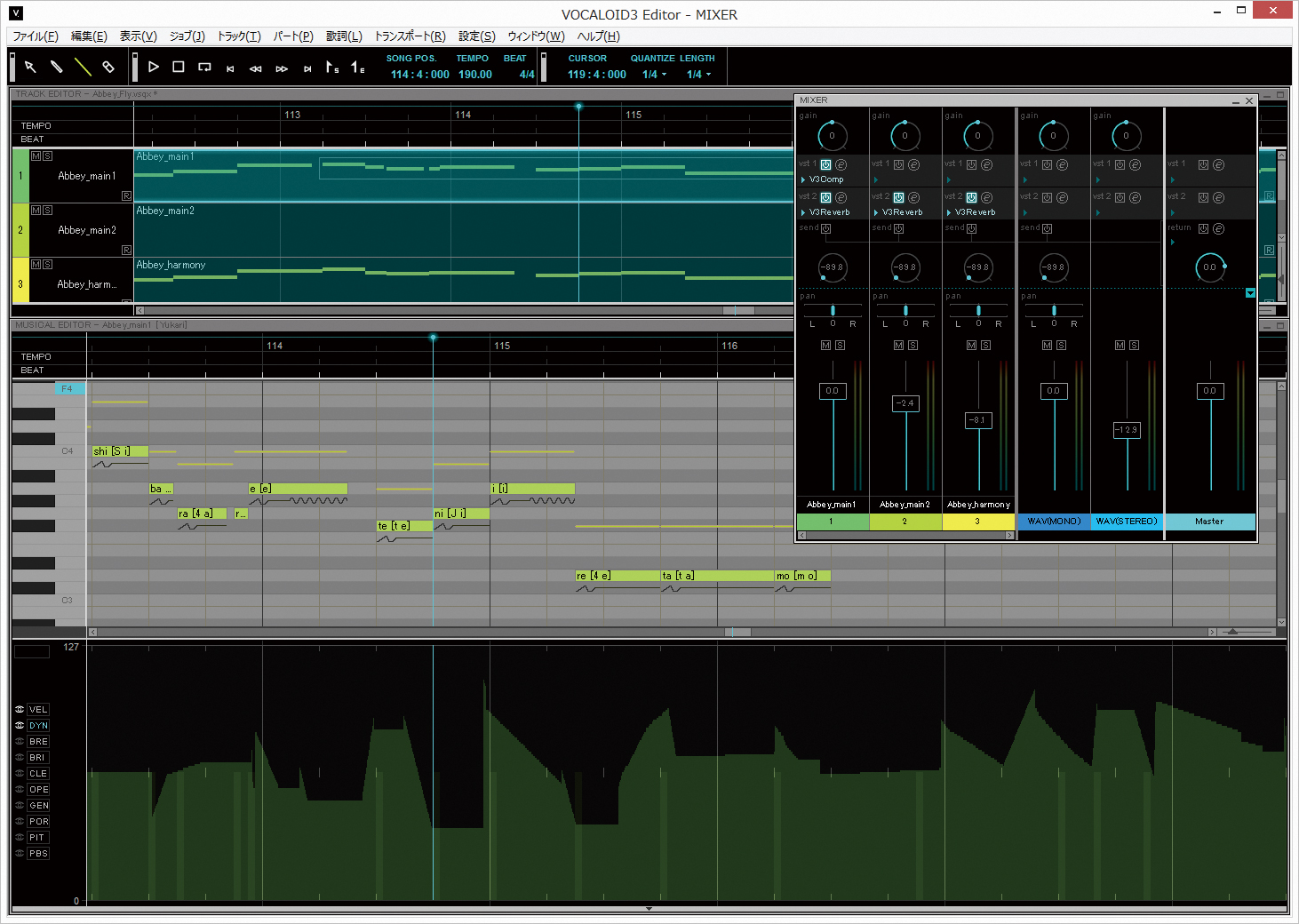Open the return effect editor on Master

(x=1218, y=228)
